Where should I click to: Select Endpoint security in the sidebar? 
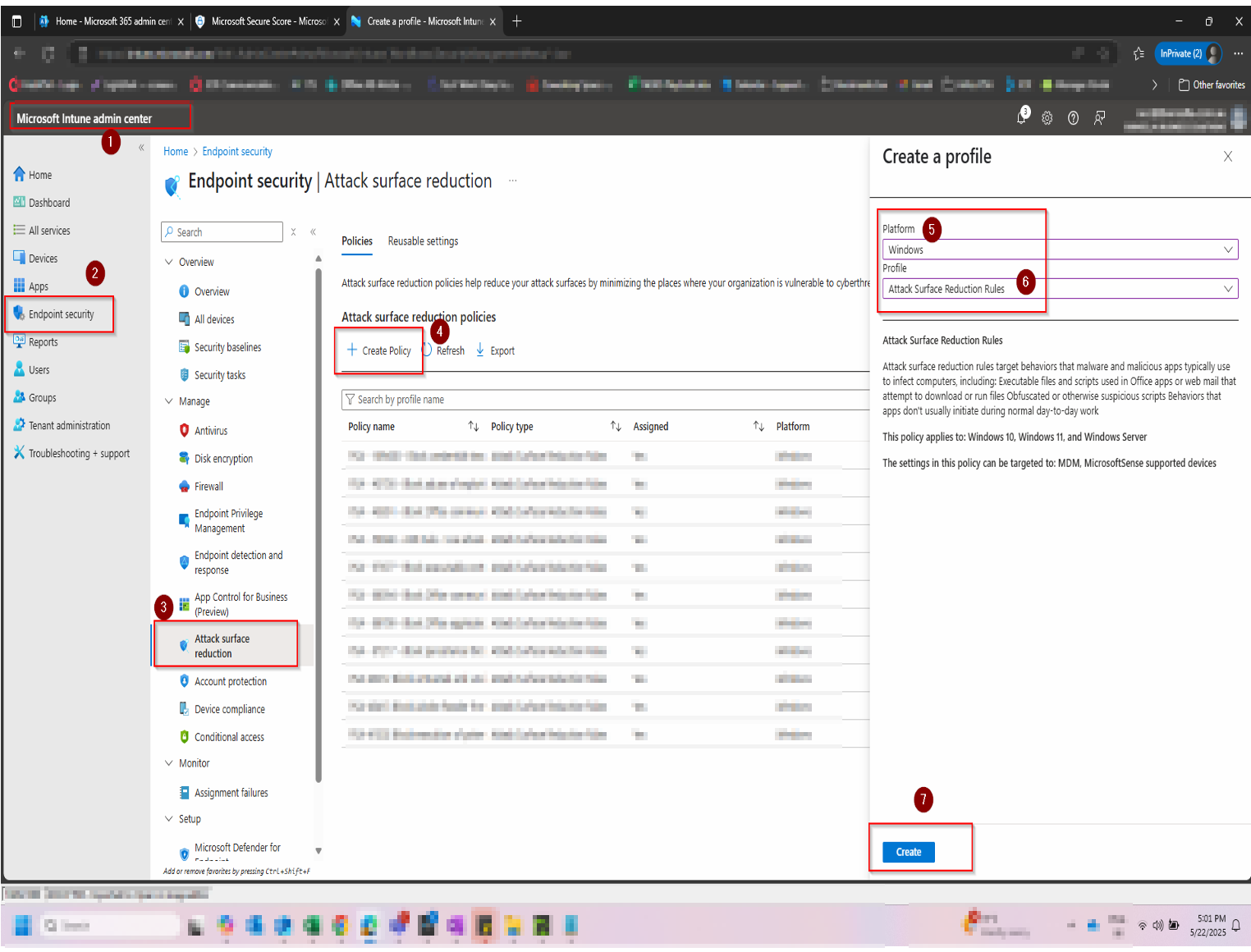[54, 314]
